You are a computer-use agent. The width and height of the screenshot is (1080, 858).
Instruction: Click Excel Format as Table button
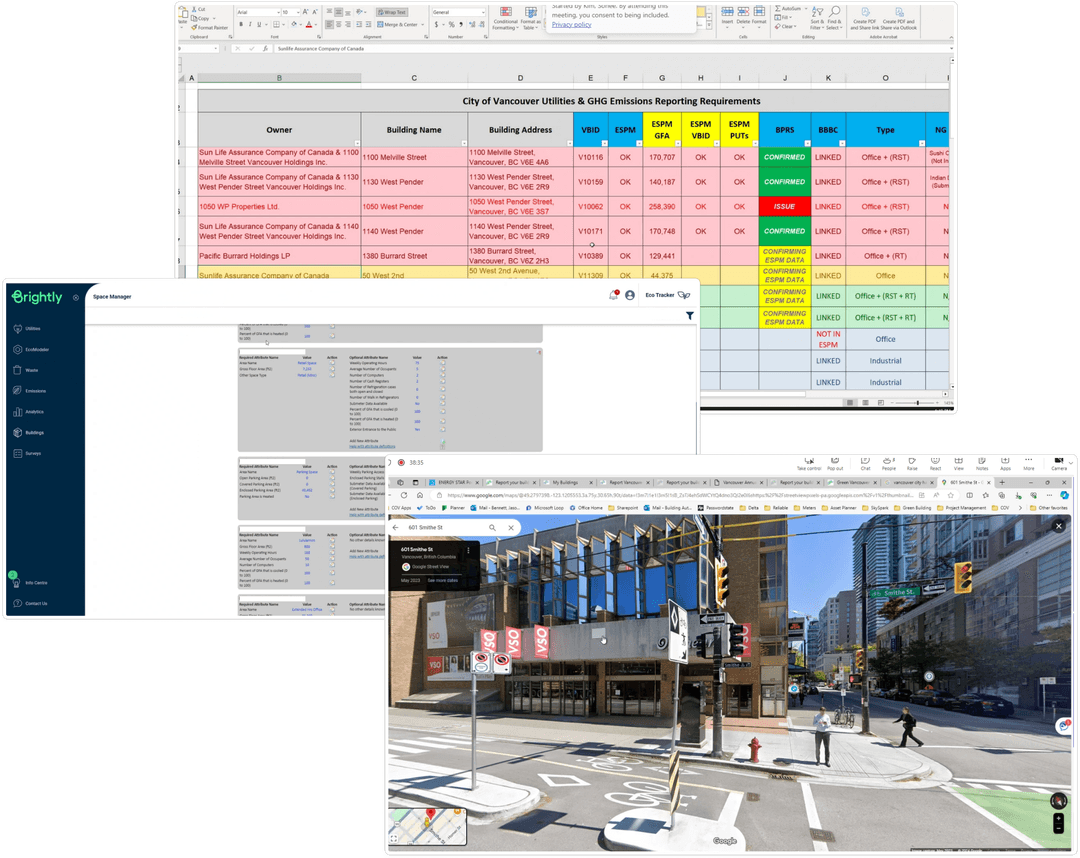coord(530,19)
